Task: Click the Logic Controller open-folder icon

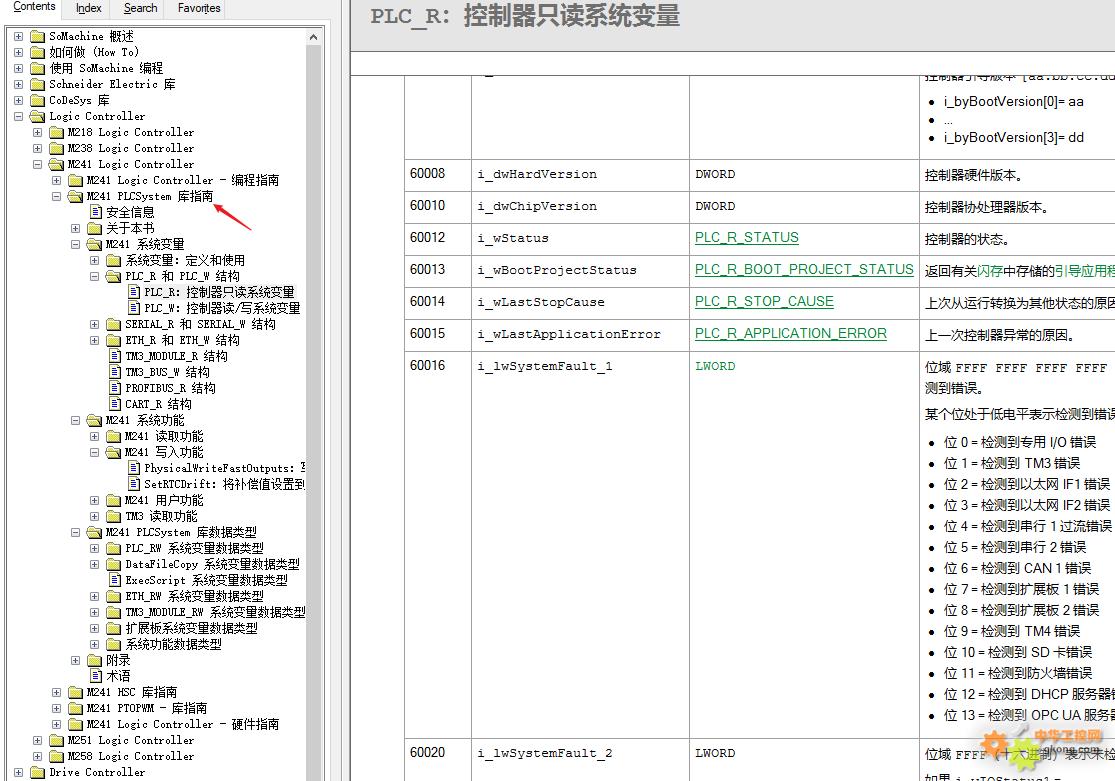Action: pos(38,116)
